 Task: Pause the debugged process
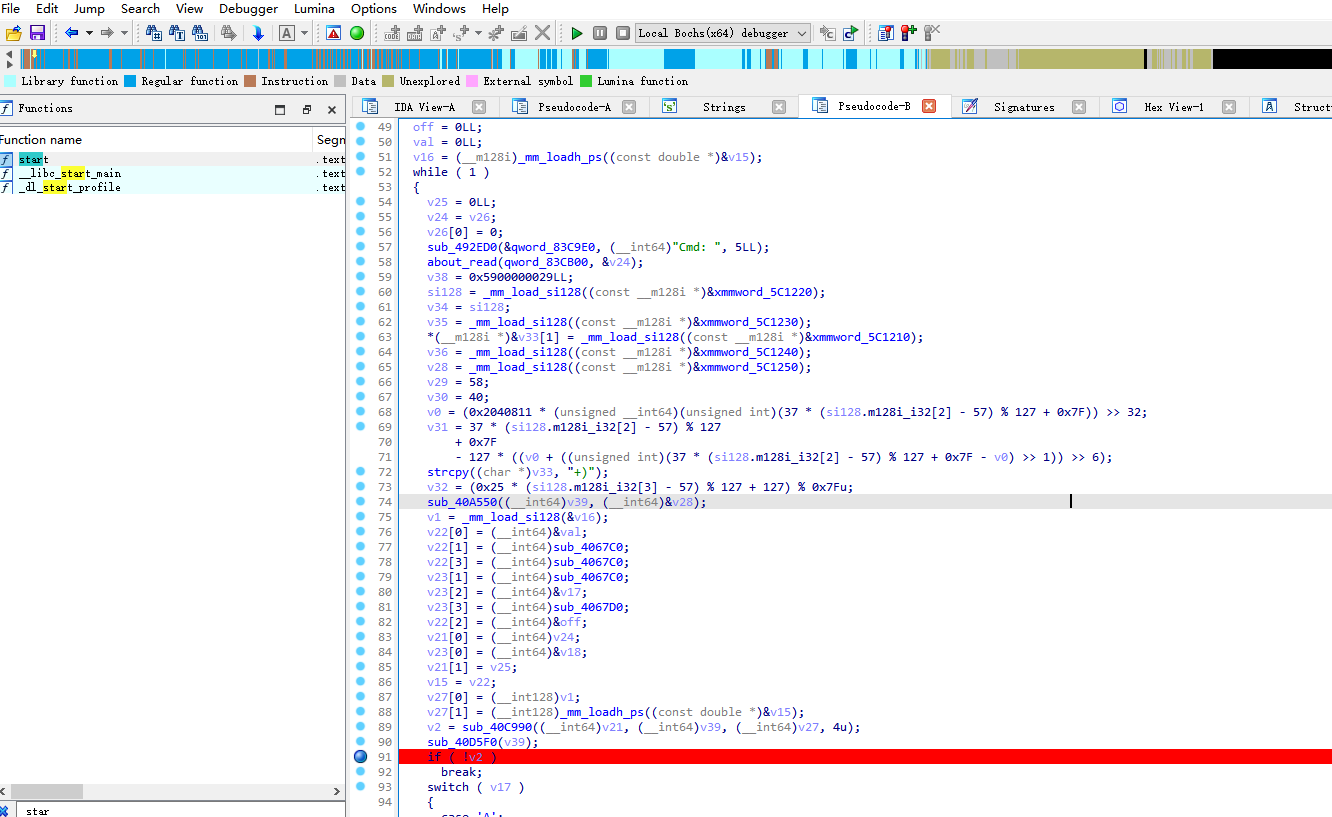coord(600,33)
